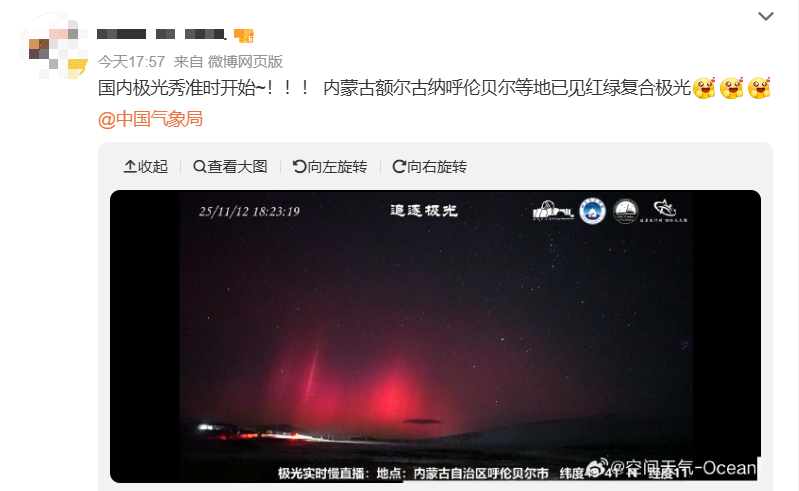Open the post timestamp 今天17:57

(x=131, y=62)
